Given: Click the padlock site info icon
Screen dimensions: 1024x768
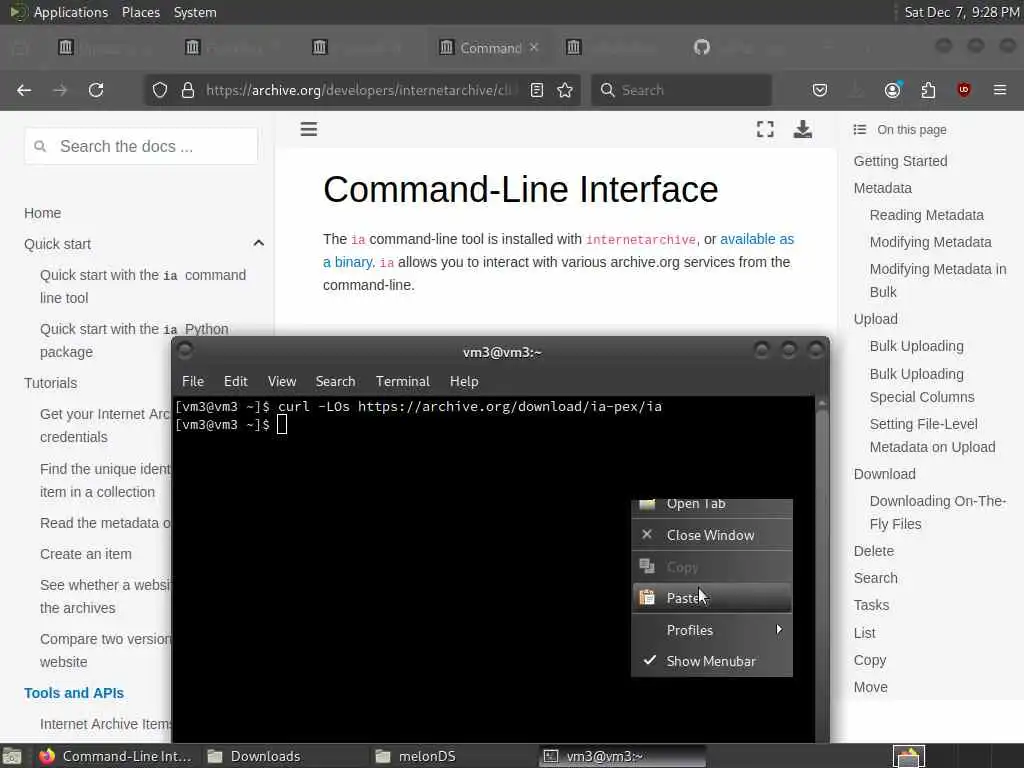Looking at the screenshot, I should point(188,90).
